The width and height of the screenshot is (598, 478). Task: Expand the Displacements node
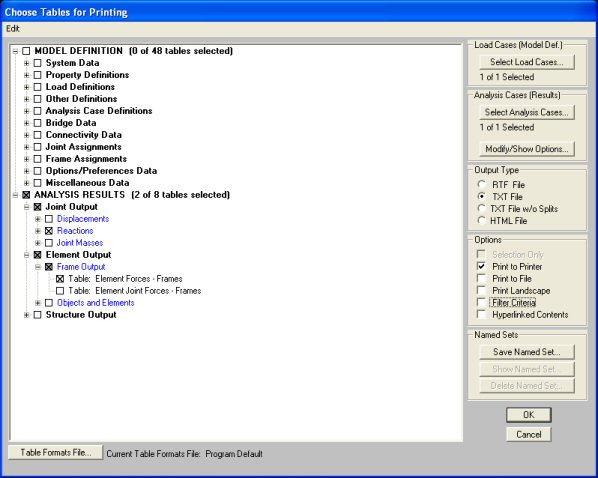click(38, 219)
